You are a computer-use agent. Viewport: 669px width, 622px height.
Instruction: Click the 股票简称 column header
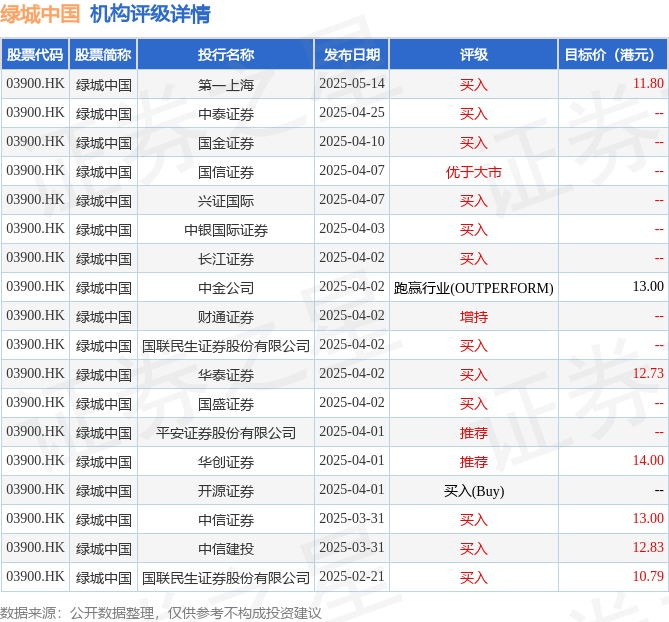tap(103, 55)
